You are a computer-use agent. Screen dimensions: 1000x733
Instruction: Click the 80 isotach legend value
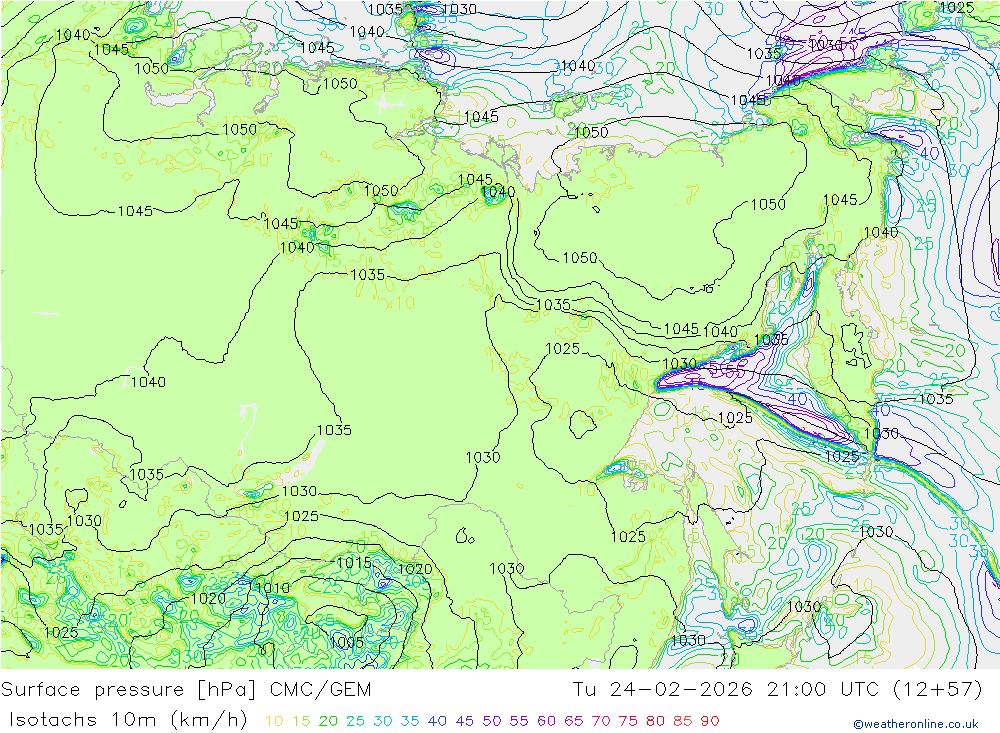[656, 721]
